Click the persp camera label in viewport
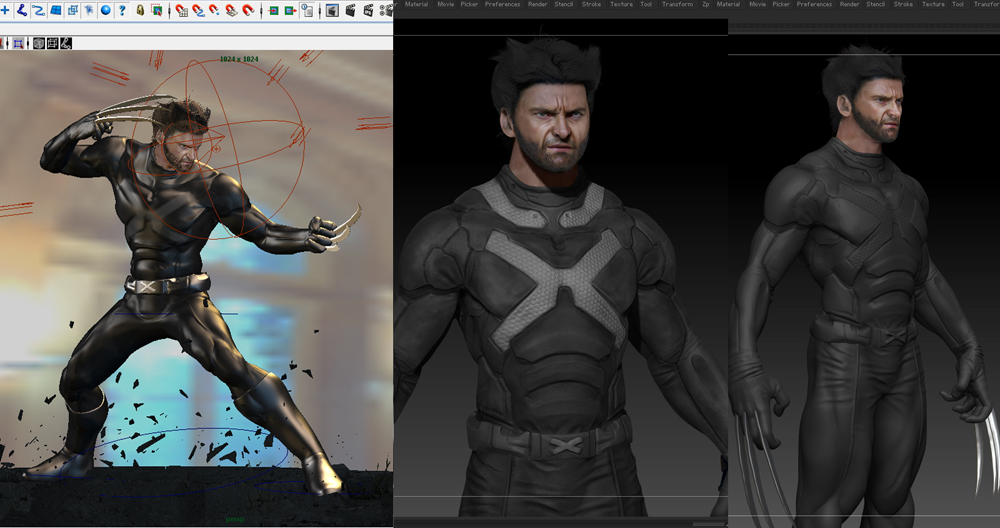 235,520
